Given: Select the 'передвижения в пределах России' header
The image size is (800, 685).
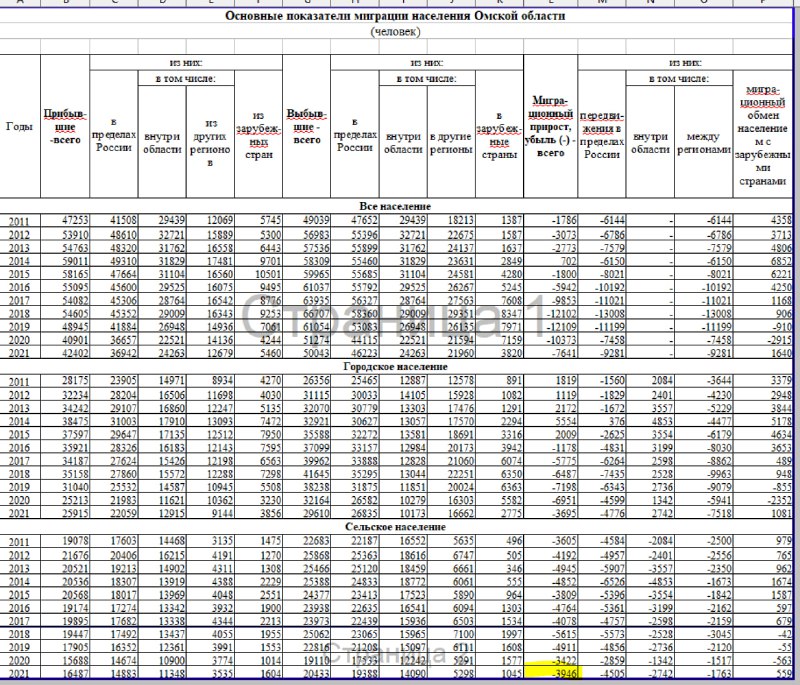Looking at the screenshot, I should pyautogui.click(x=602, y=134).
